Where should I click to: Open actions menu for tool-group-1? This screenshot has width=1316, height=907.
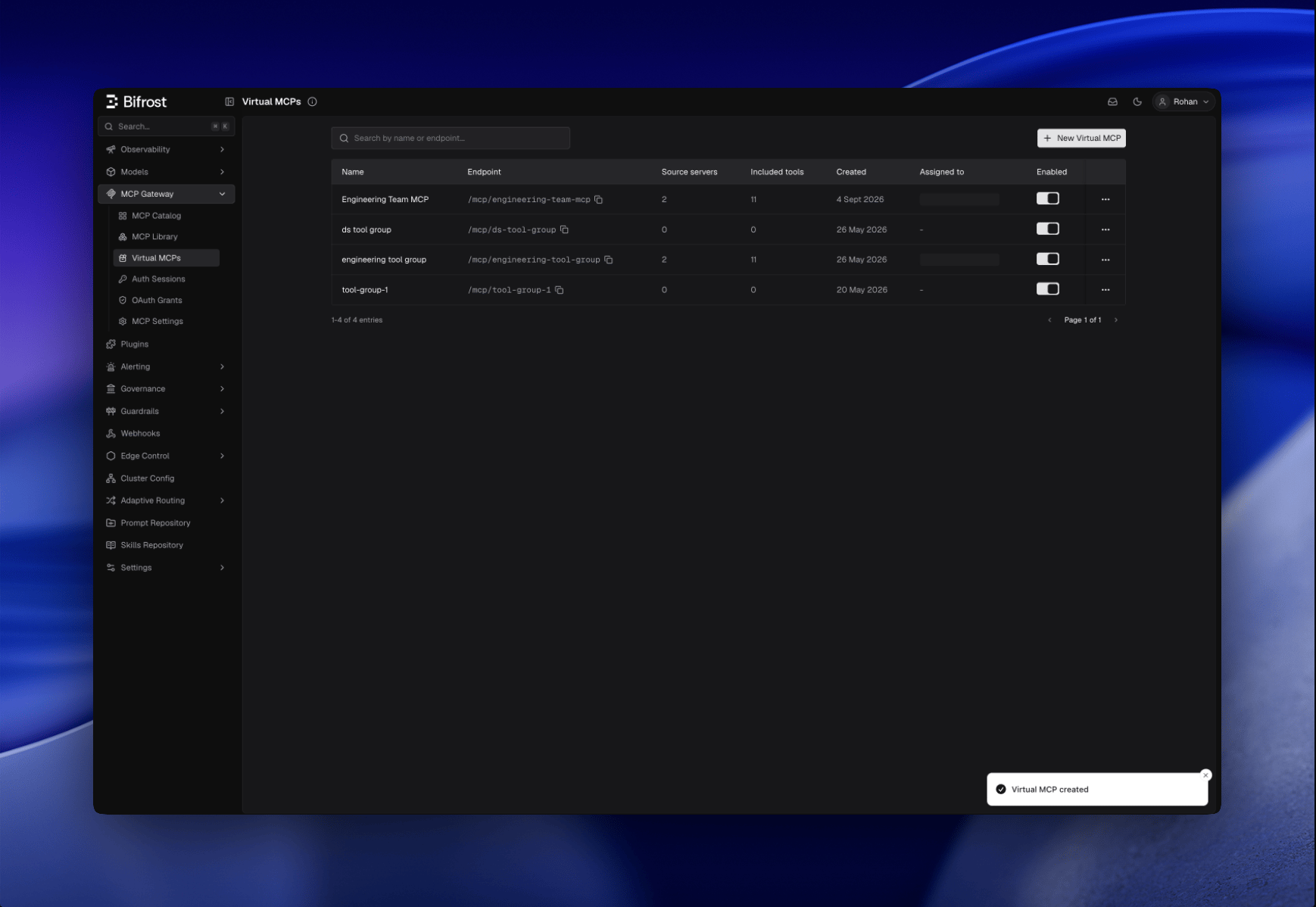(x=1106, y=290)
